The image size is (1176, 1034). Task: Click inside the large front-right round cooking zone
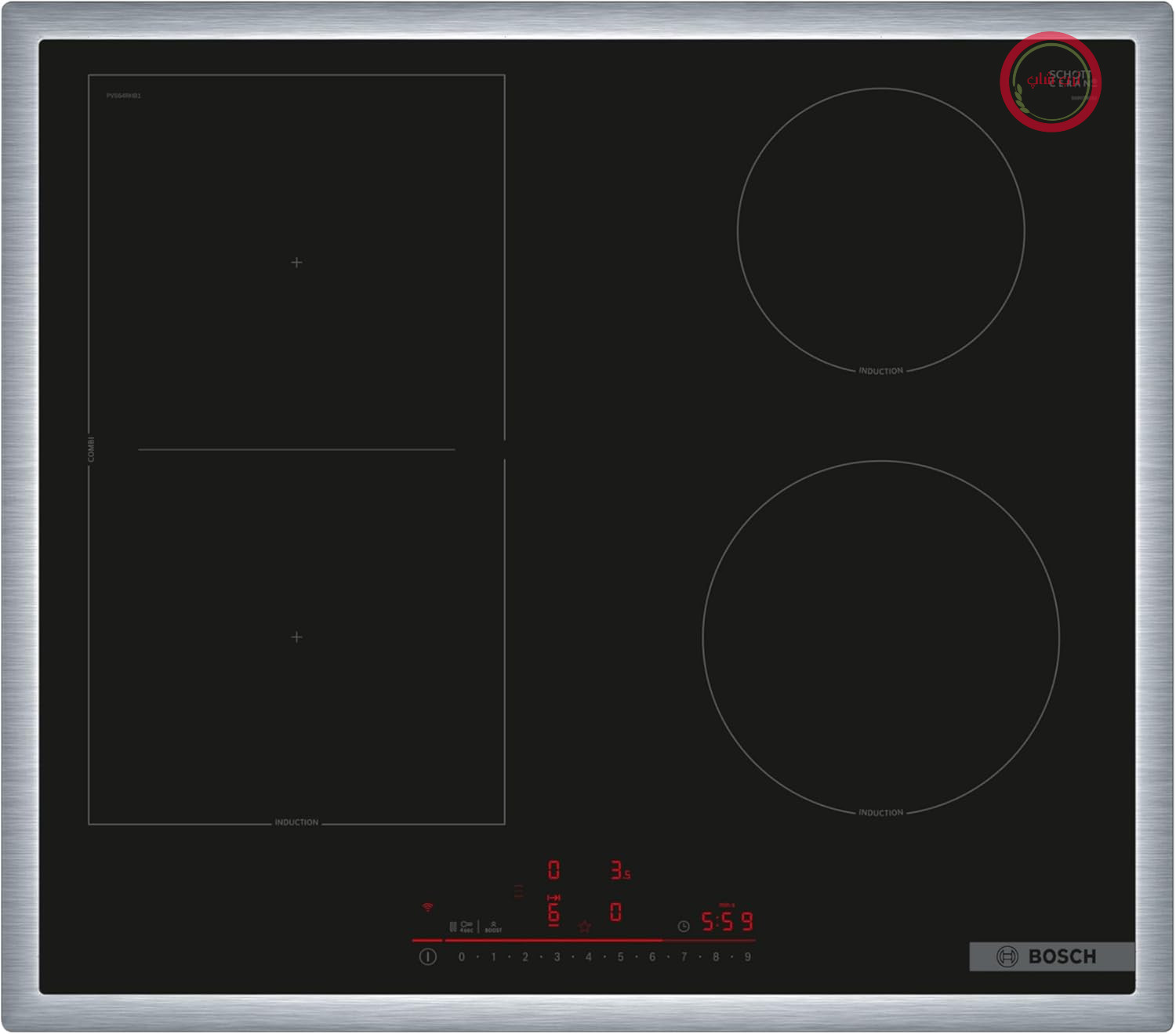pyautogui.click(x=880, y=637)
